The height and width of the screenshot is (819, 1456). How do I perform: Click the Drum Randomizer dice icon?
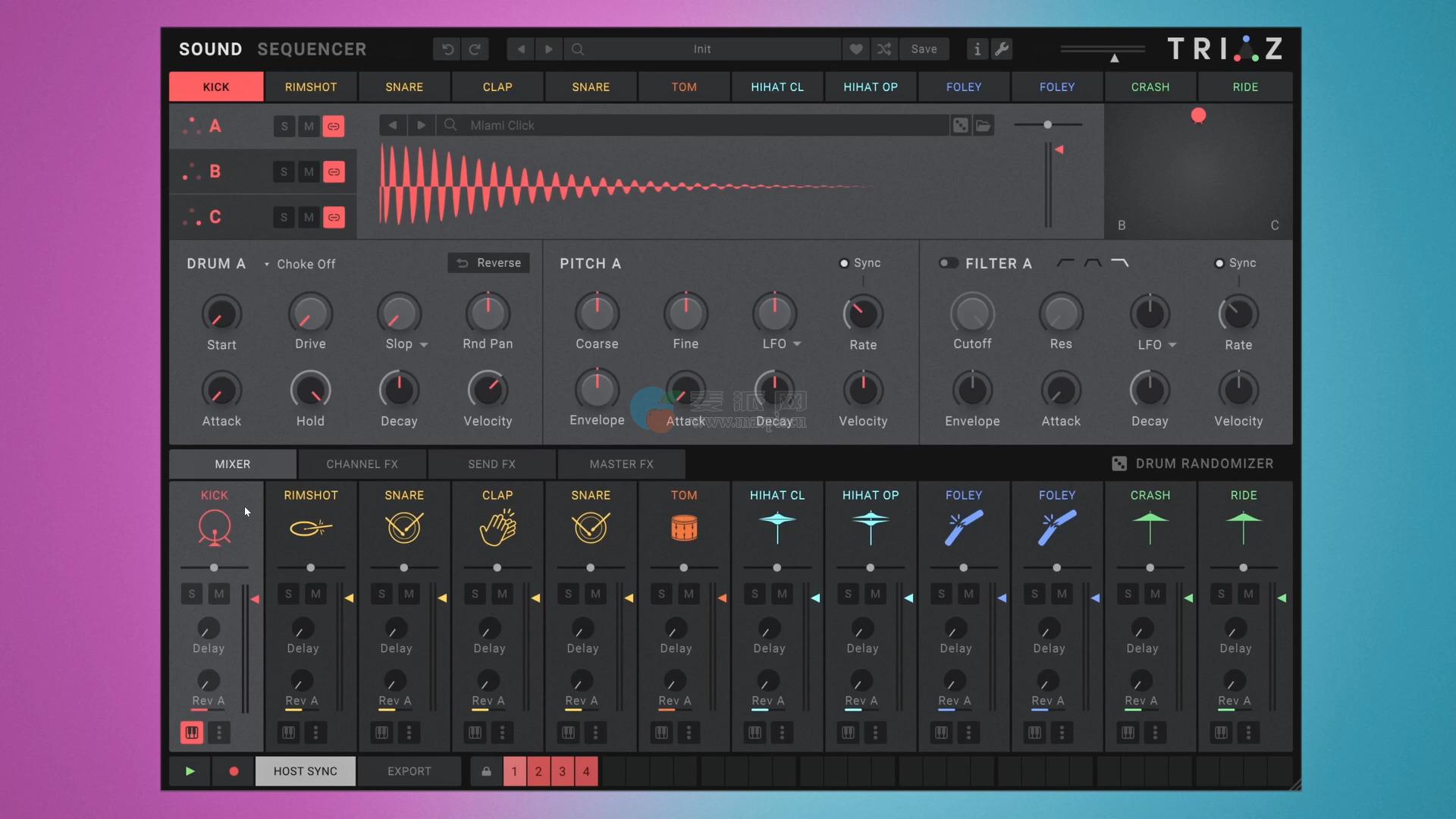click(x=1119, y=463)
